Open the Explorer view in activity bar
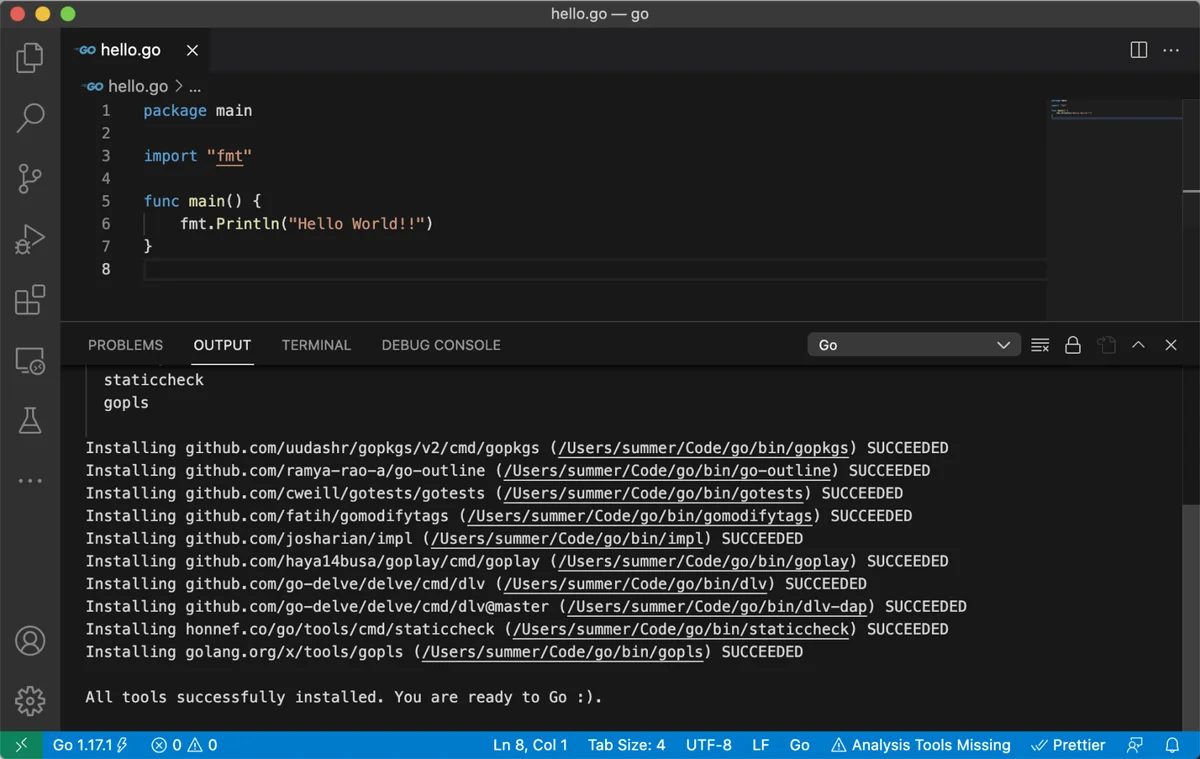1200x759 pixels. click(x=30, y=58)
